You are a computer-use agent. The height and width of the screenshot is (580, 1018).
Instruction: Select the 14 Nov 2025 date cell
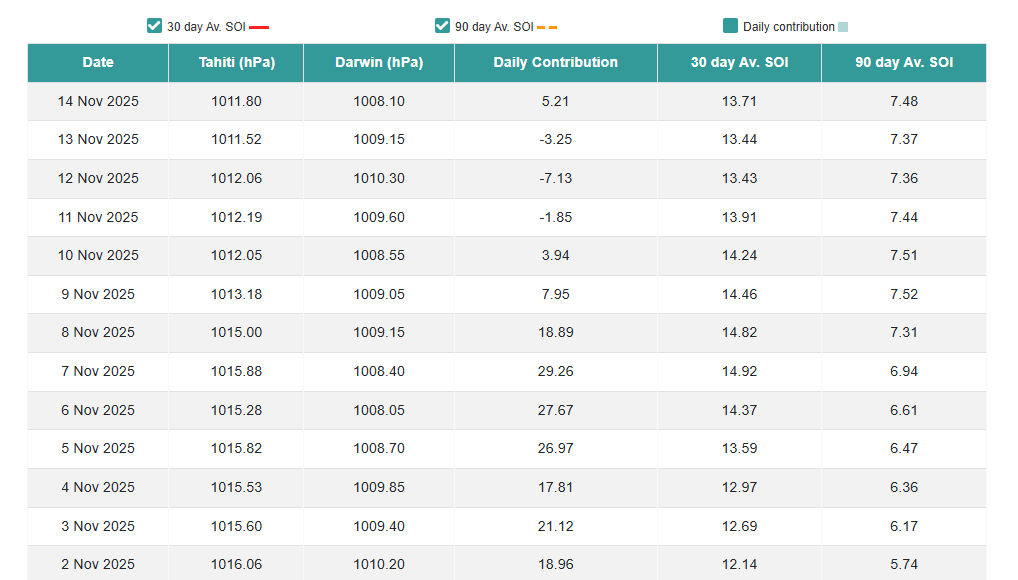click(98, 101)
